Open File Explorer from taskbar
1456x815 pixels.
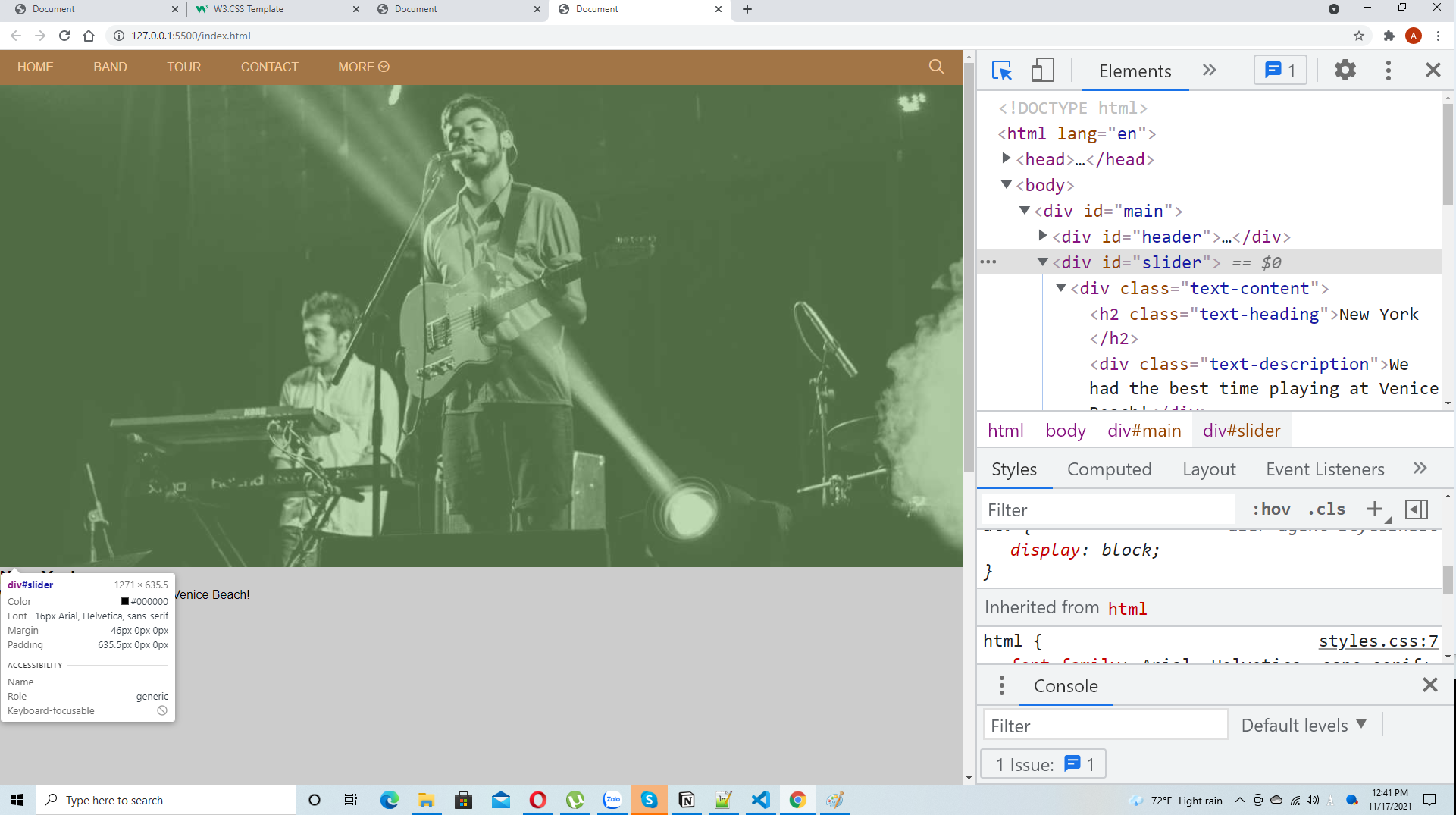pos(426,800)
